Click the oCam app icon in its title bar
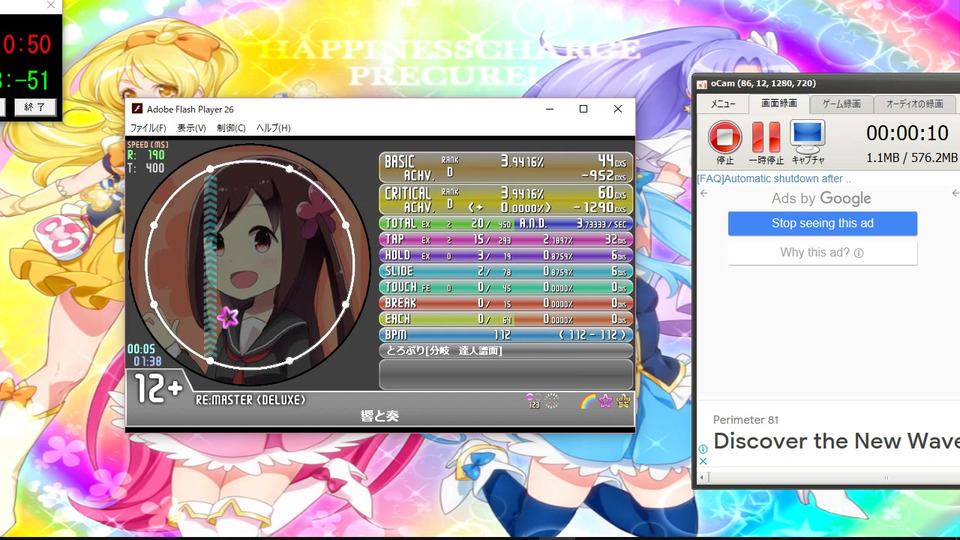Screen dimensions: 960x540 pyautogui.click(x=702, y=84)
